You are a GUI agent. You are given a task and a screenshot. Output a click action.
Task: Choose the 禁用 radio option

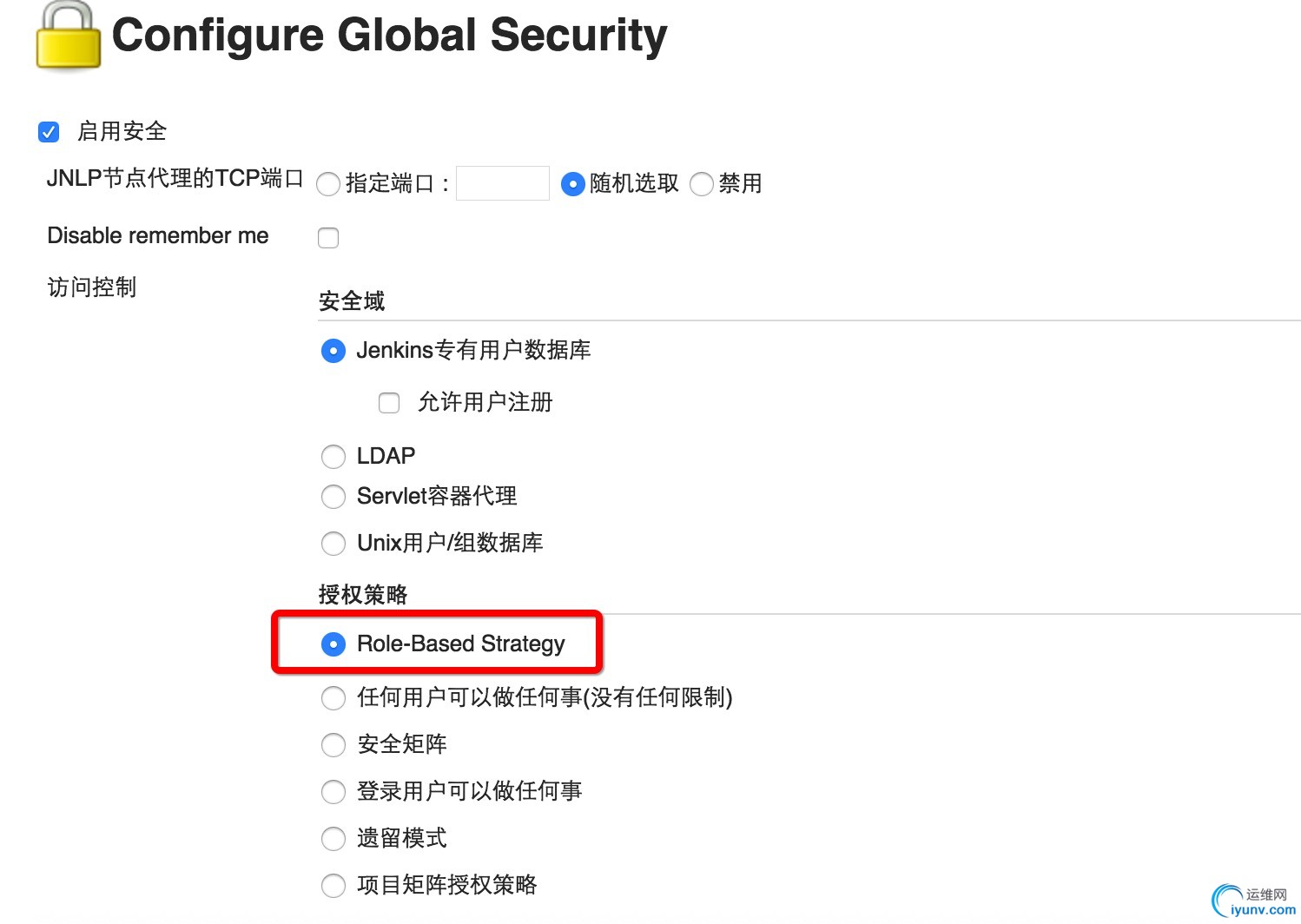coord(702,184)
